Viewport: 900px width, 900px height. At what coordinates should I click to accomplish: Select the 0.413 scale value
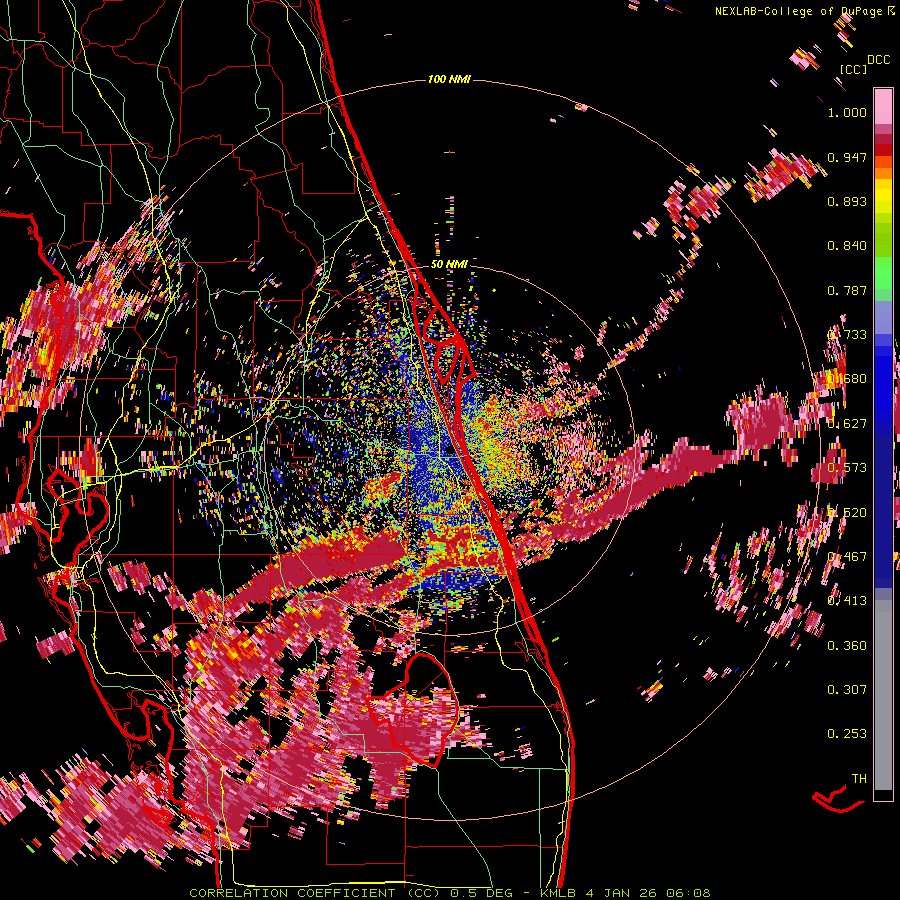pos(847,601)
